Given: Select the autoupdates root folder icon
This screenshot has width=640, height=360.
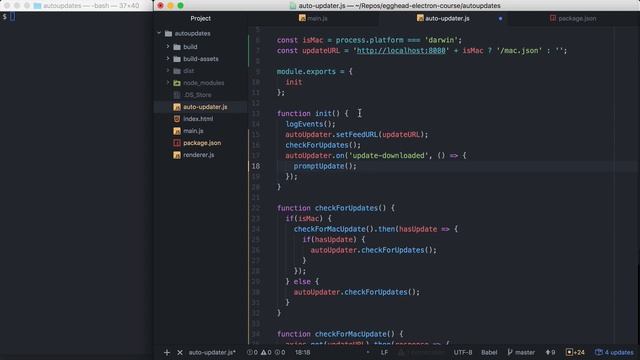Looking at the screenshot, I should point(168,33).
